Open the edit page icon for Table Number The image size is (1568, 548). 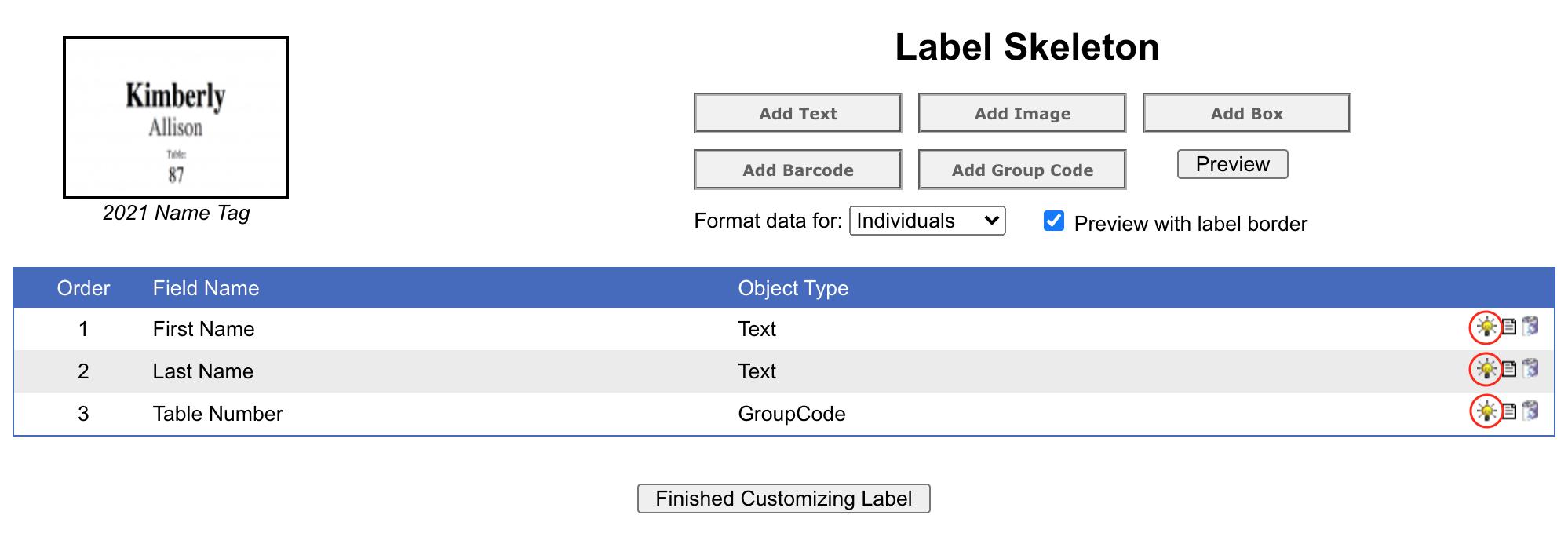click(1509, 411)
